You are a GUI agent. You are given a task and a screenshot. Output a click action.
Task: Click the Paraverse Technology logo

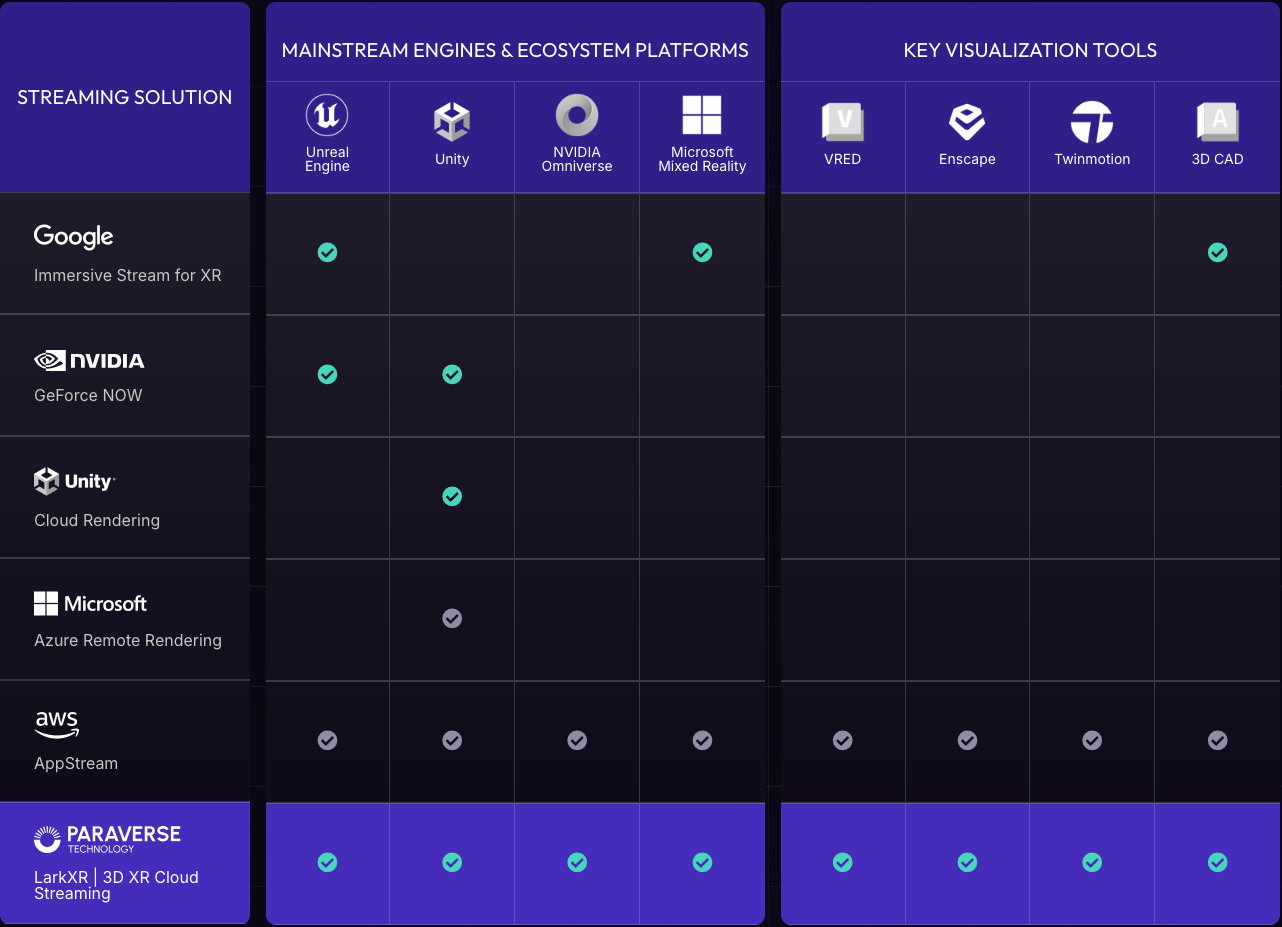point(107,839)
